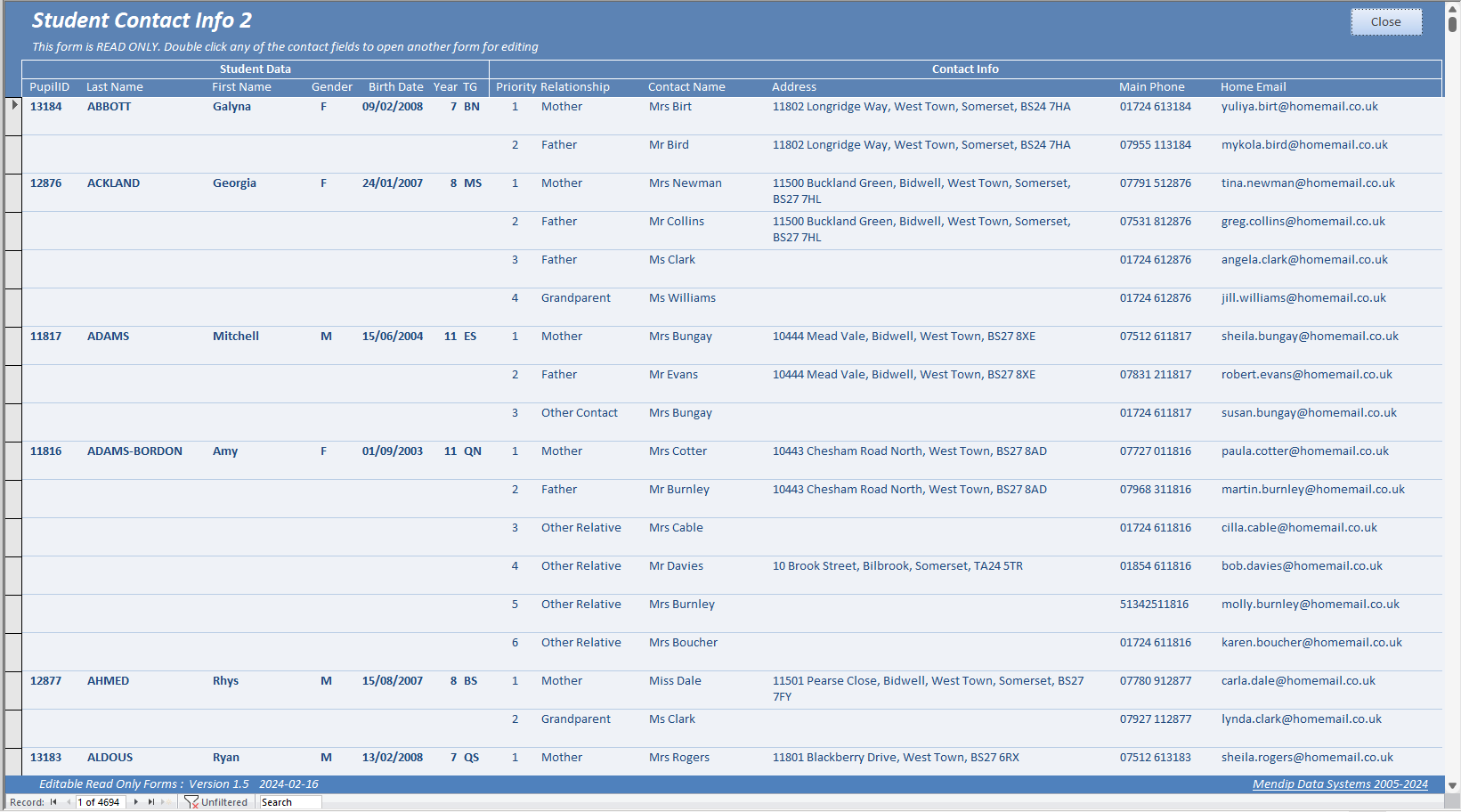The width and height of the screenshot is (1461, 812).
Task: Open contact Mr Davies
Action: pos(676,566)
